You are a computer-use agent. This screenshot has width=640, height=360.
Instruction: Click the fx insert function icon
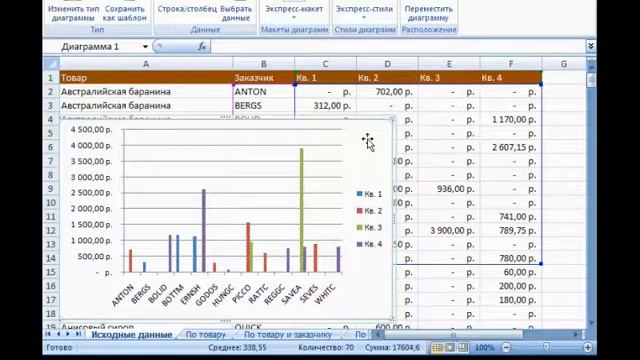202,47
